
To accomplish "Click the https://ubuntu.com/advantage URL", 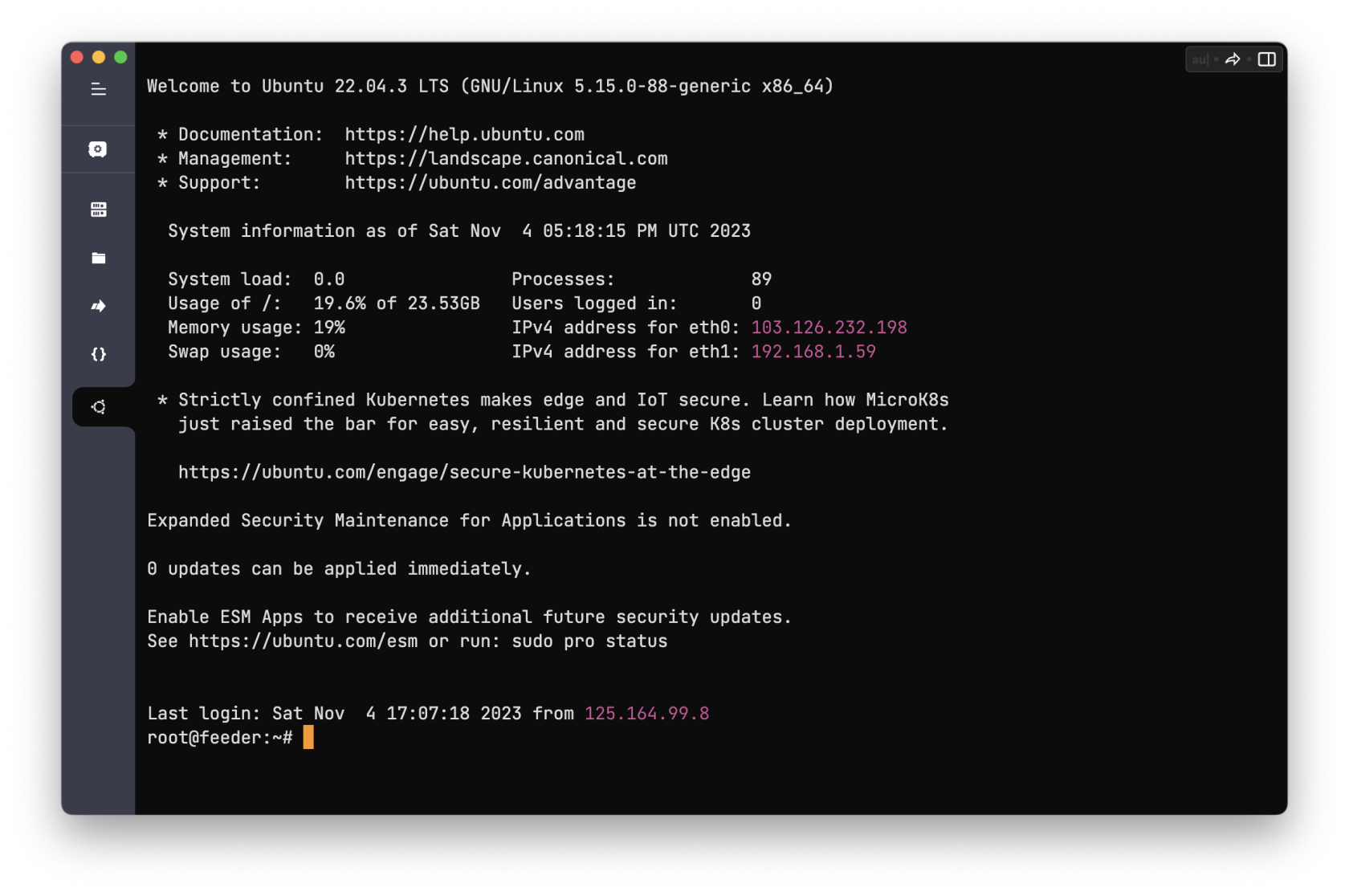I will 491,183.
